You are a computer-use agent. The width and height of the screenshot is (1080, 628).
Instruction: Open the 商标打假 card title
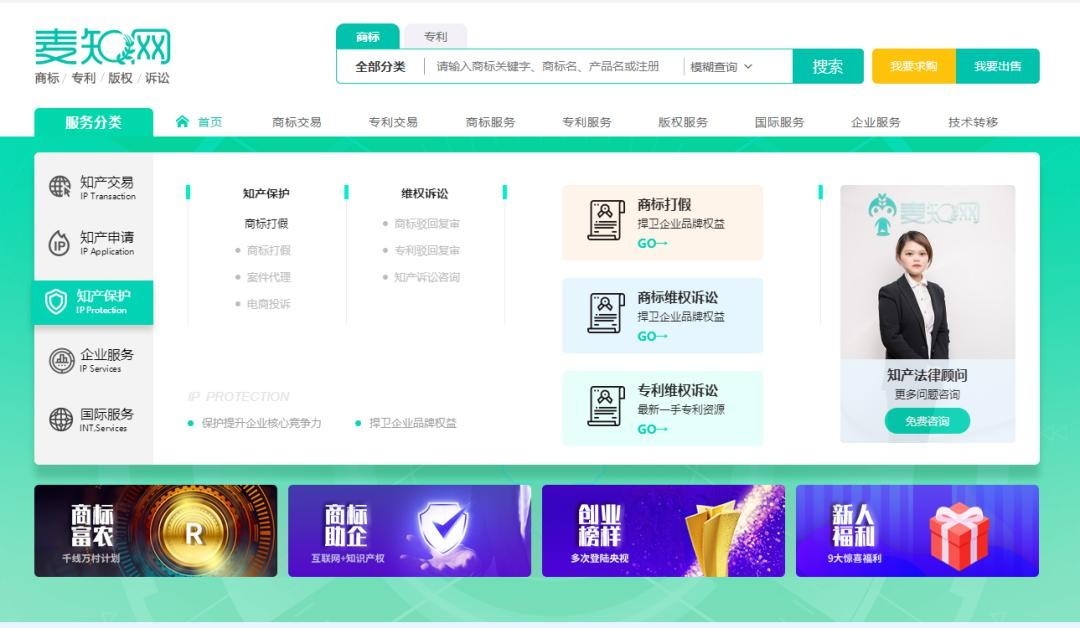coord(665,205)
